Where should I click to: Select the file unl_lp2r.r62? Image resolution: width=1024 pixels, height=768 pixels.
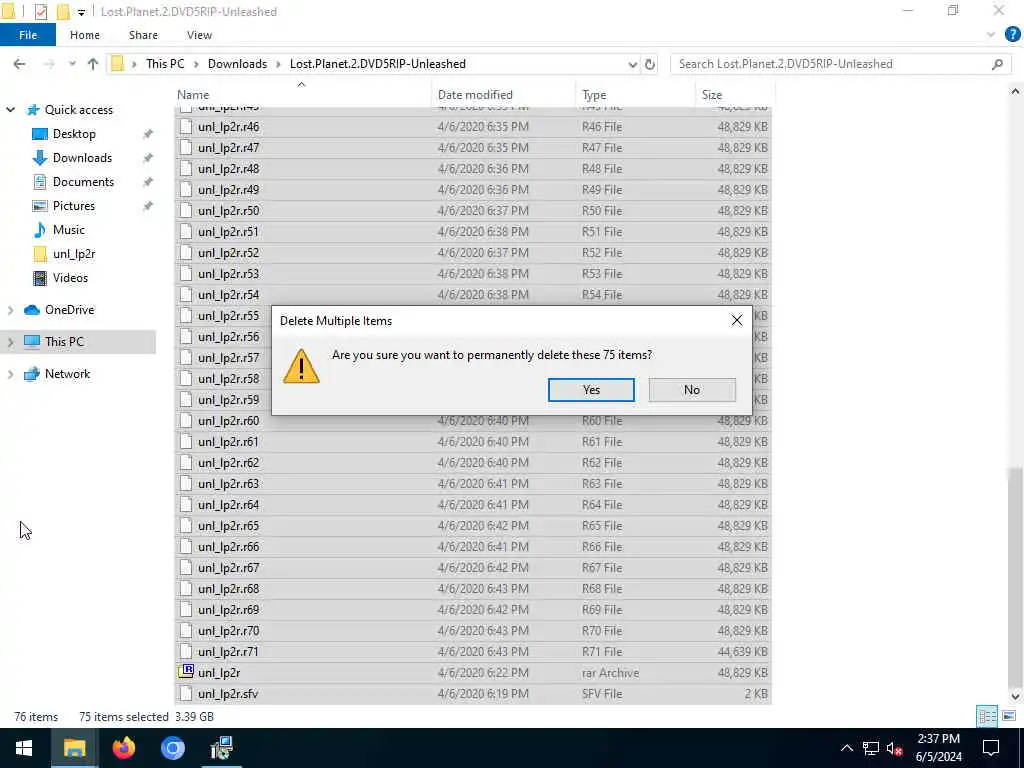click(473, 463)
